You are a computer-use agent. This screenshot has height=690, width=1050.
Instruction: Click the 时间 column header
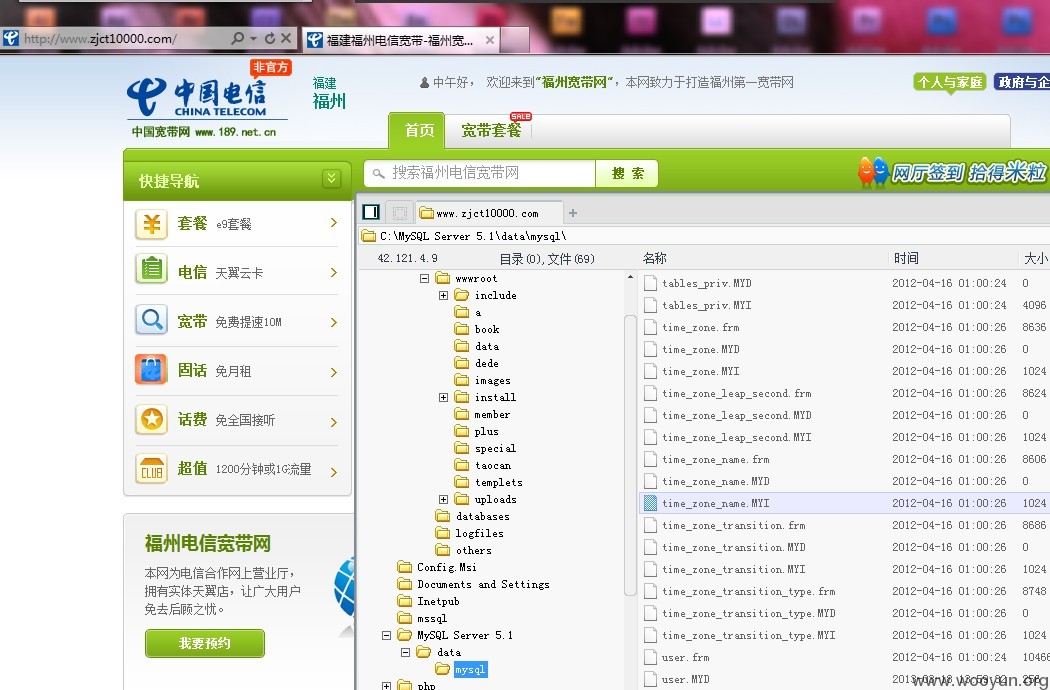pyautogui.click(x=906, y=258)
